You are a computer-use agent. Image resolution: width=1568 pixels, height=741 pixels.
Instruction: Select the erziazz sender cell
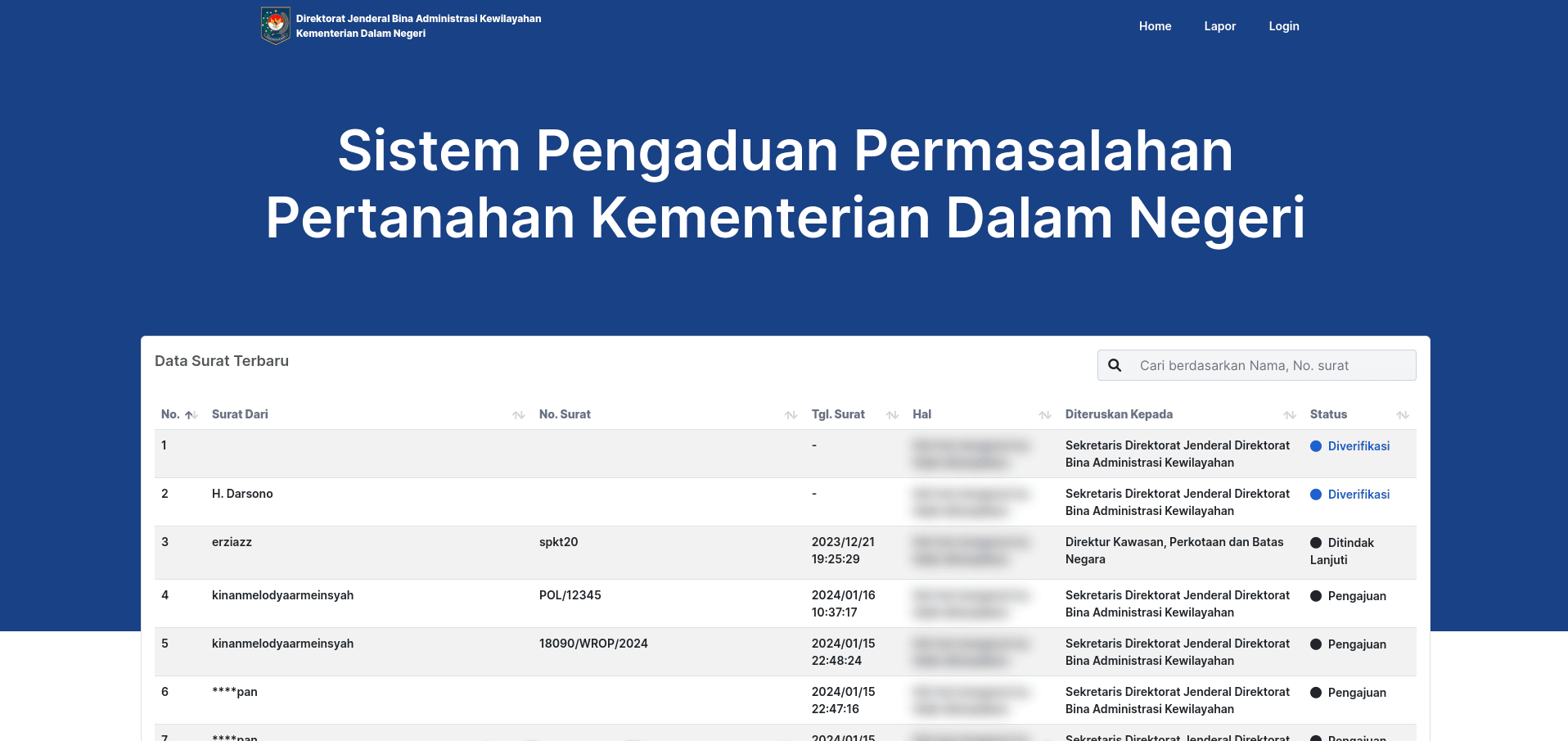pos(232,542)
